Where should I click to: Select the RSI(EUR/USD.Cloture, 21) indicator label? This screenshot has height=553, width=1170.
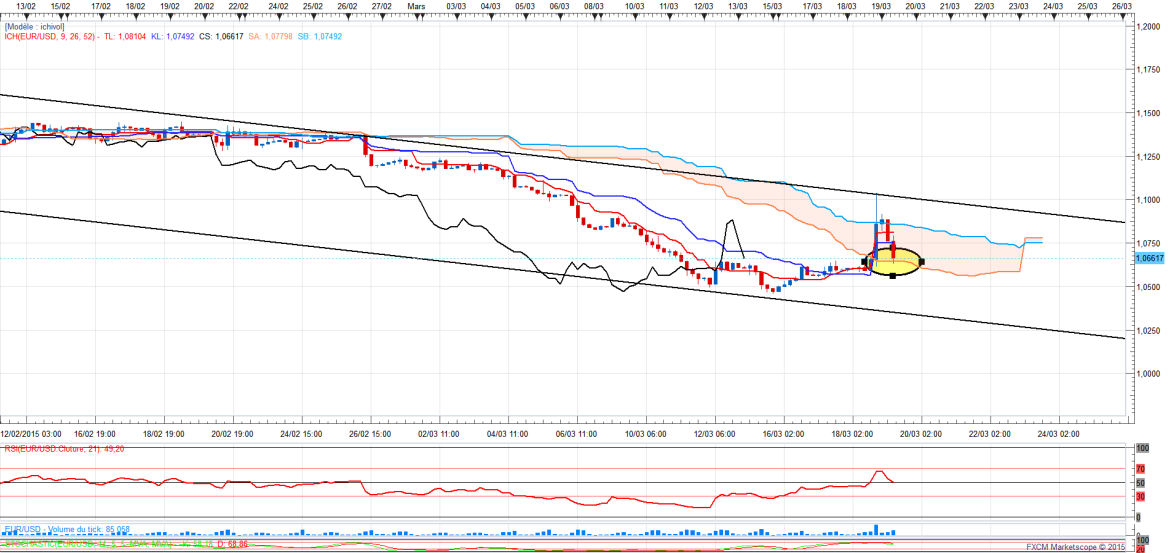point(66,449)
